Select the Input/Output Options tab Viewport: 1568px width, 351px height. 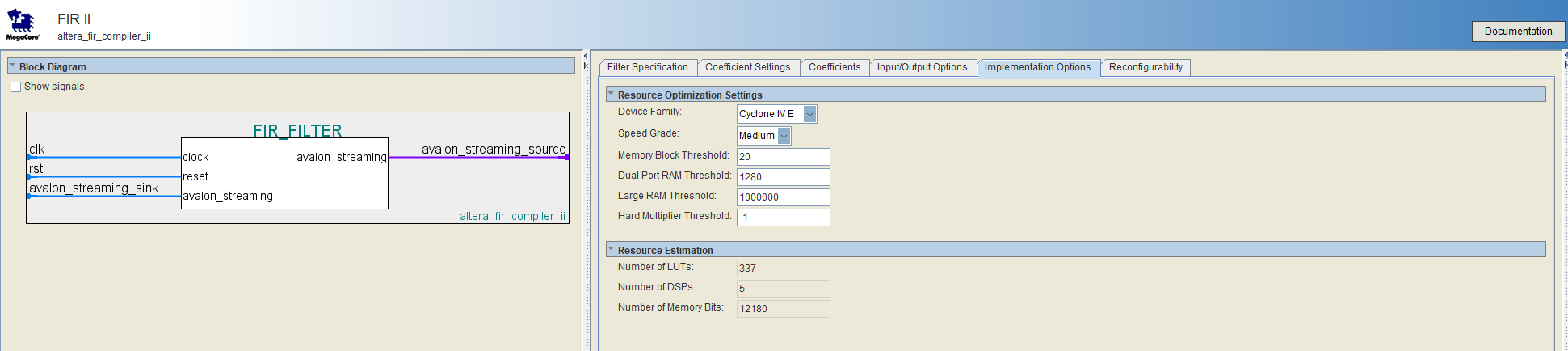[x=922, y=67]
